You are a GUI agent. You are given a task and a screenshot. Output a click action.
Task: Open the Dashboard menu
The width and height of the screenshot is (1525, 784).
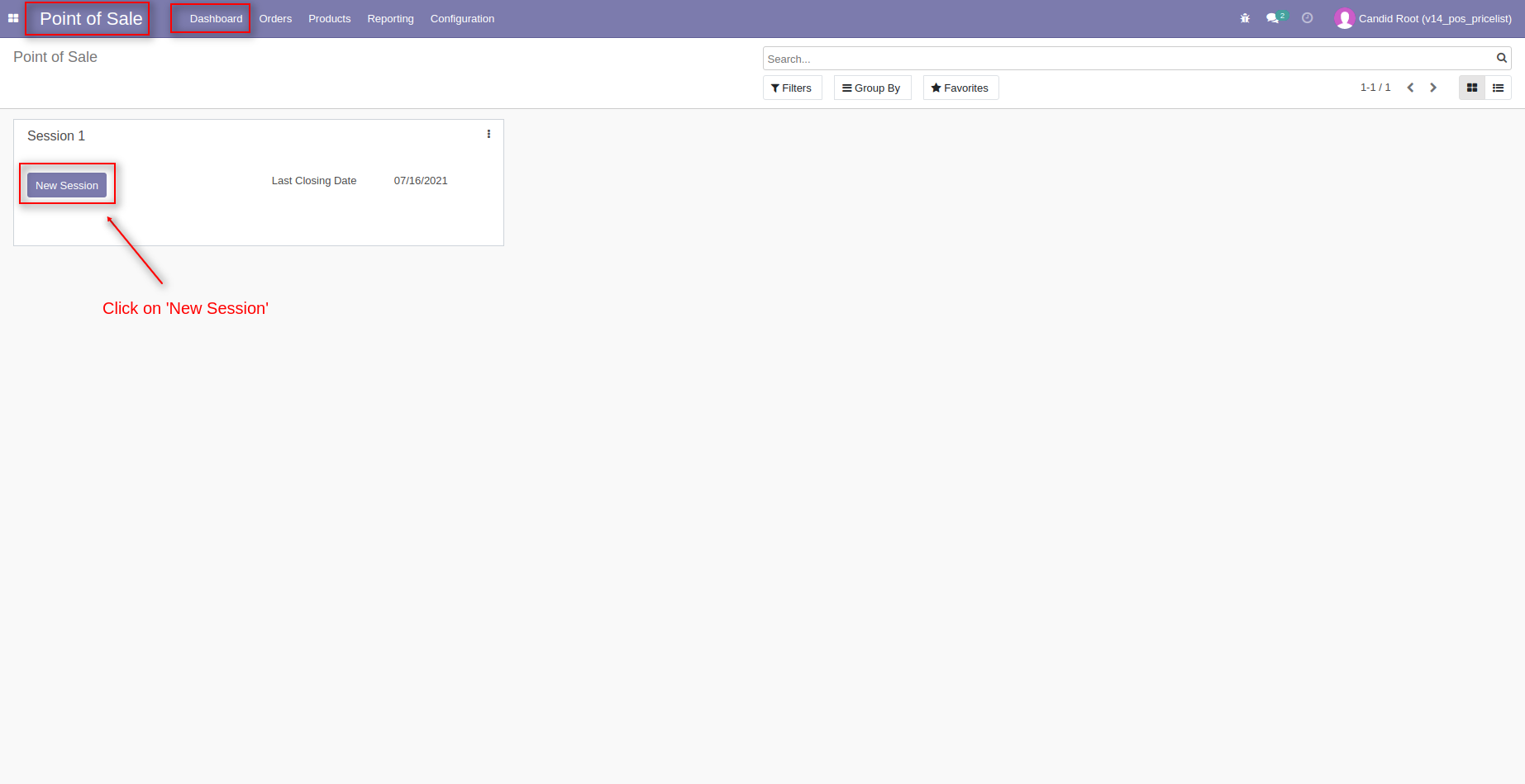click(x=216, y=18)
